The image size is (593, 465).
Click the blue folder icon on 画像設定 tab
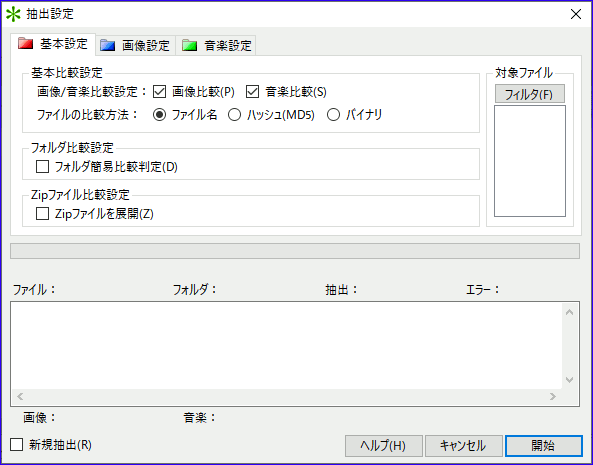(x=107, y=45)
